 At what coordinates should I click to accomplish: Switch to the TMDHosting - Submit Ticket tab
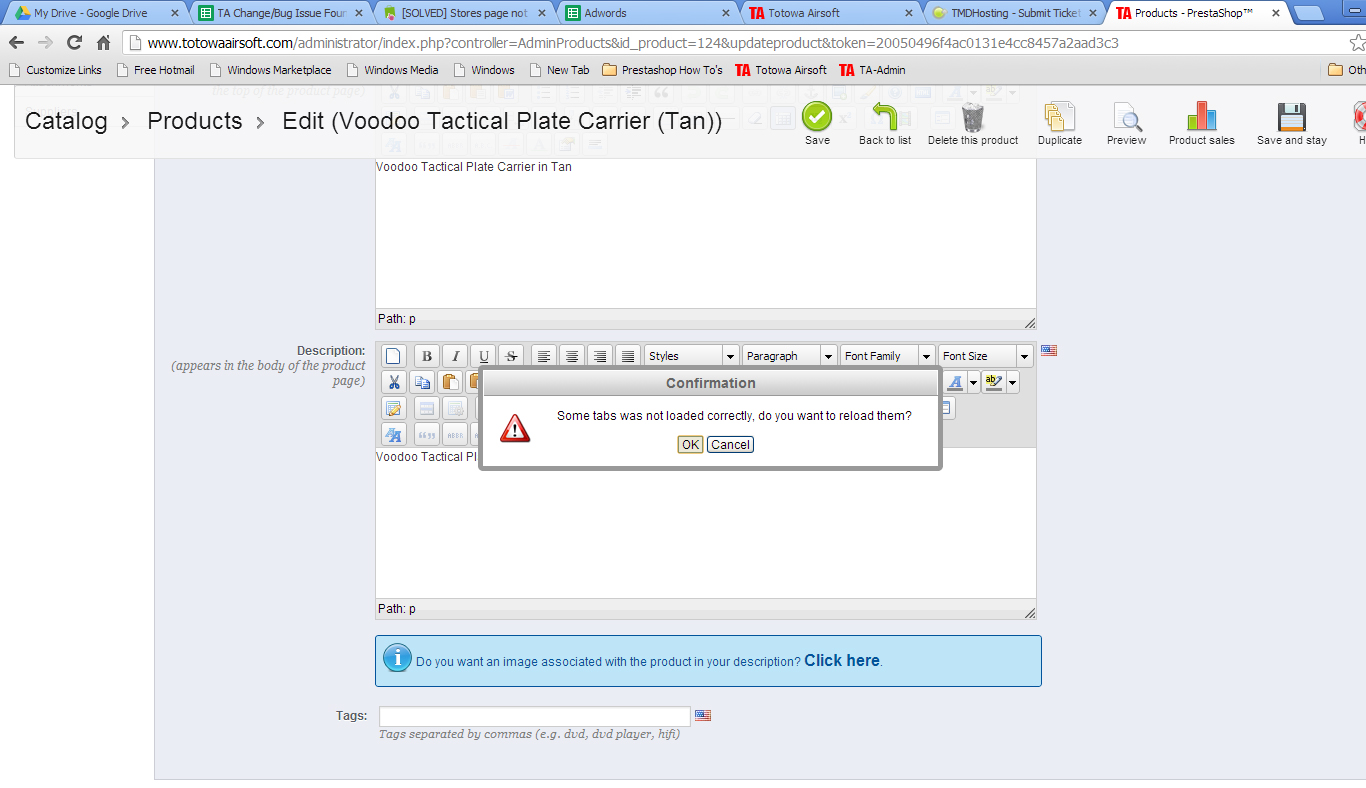(1013, 13)
